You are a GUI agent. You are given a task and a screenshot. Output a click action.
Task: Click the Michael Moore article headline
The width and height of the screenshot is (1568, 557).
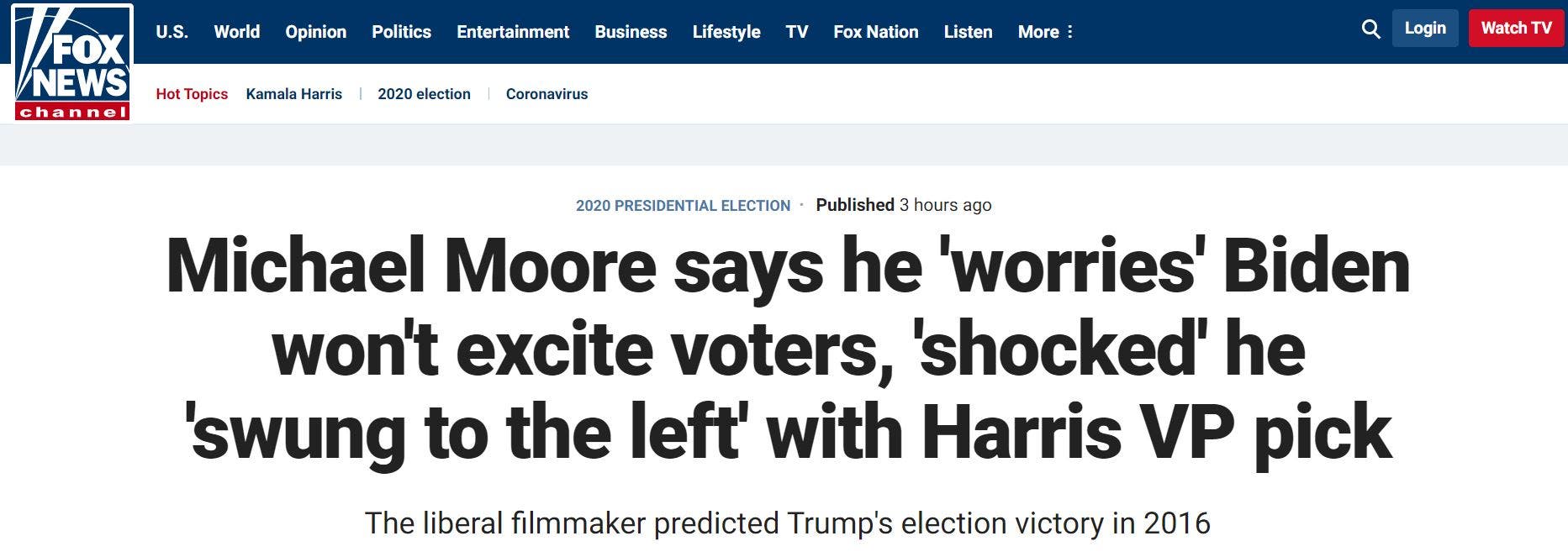[x=788, y=349]
